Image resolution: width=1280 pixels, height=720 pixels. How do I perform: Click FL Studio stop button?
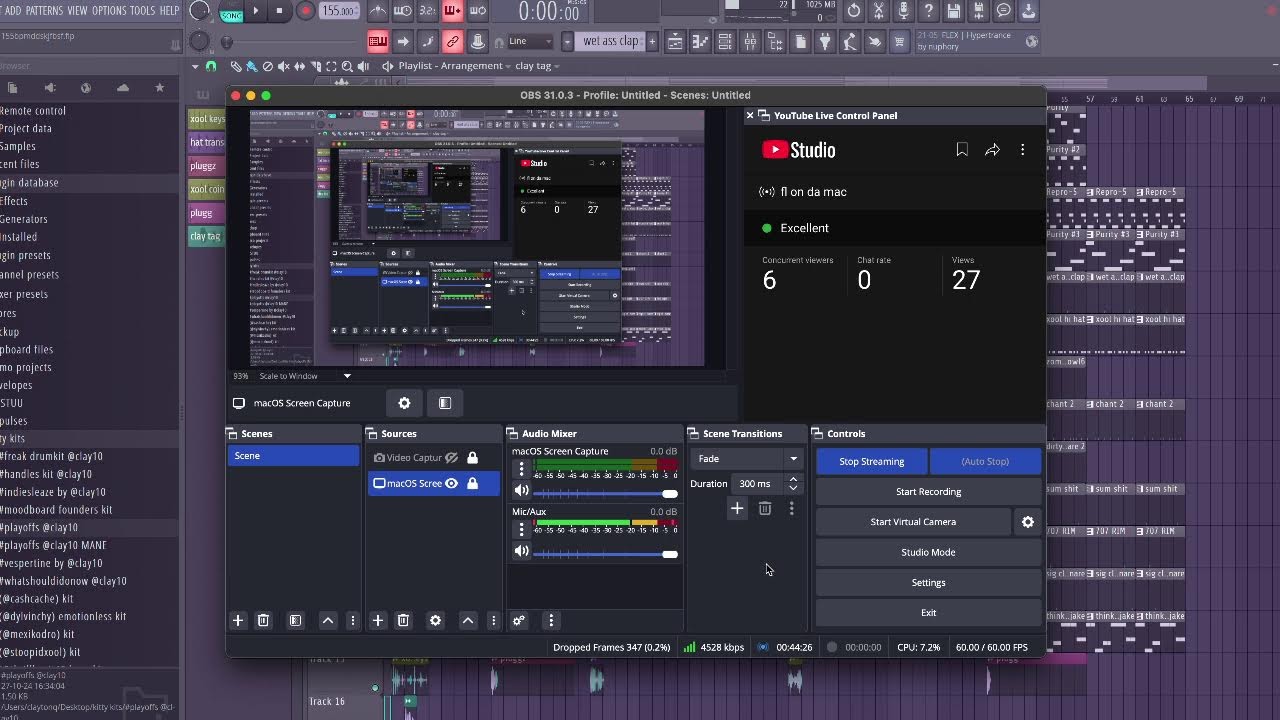click(279, 11)
